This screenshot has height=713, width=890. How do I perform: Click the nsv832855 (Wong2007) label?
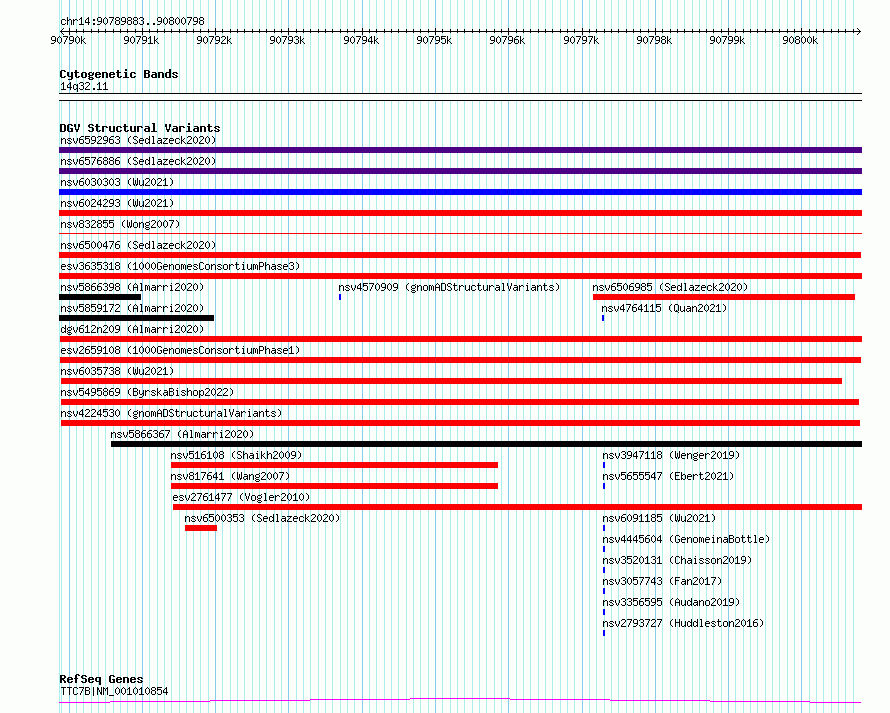click(120, 224)
